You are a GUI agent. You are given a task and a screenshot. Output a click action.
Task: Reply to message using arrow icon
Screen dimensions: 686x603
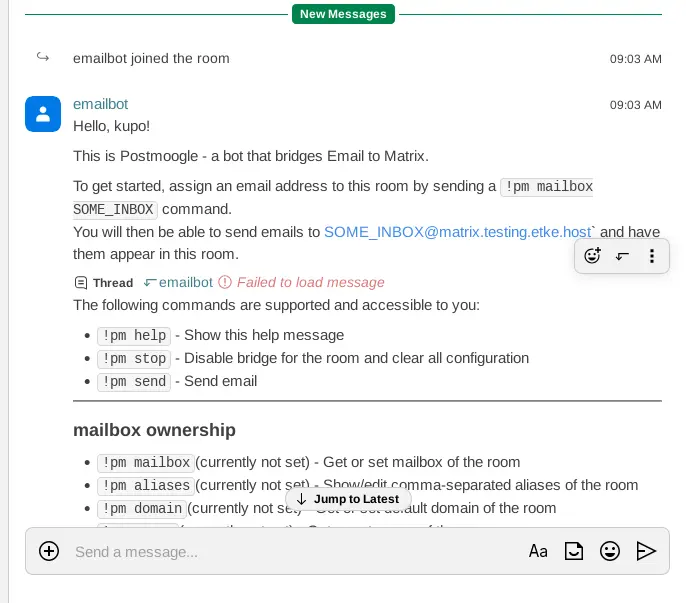click(622, 256)
